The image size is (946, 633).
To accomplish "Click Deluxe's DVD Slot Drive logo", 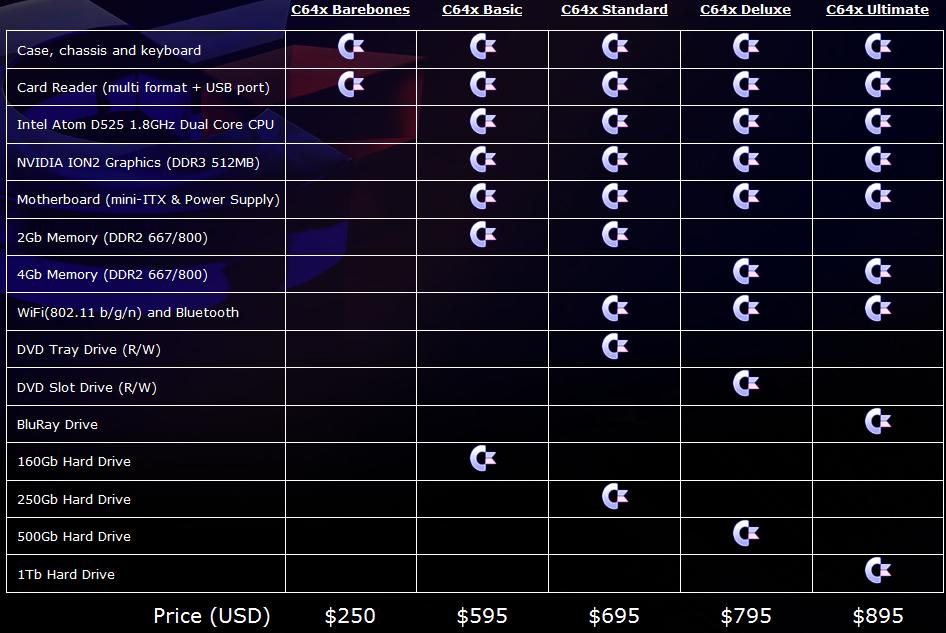I will (746, 384).
